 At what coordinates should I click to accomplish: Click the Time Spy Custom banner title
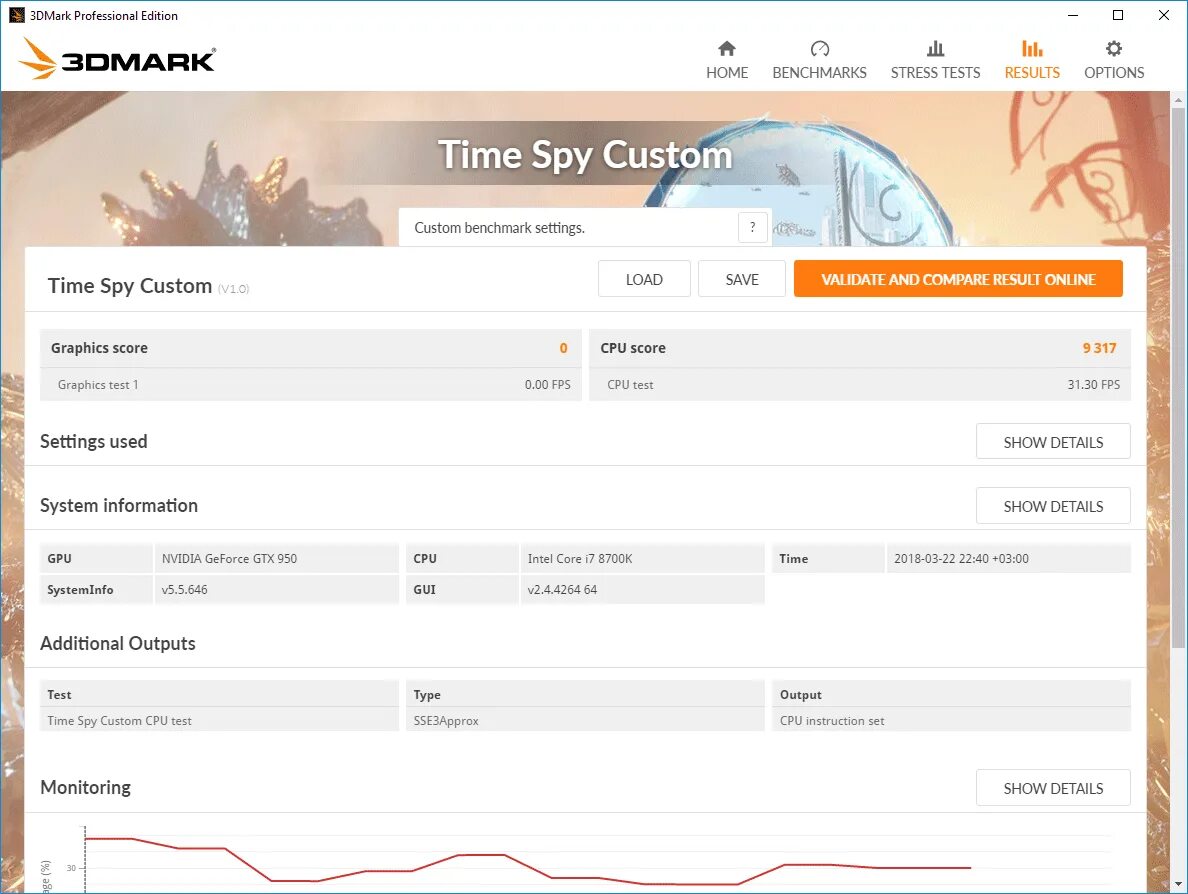tap(585, 155)
